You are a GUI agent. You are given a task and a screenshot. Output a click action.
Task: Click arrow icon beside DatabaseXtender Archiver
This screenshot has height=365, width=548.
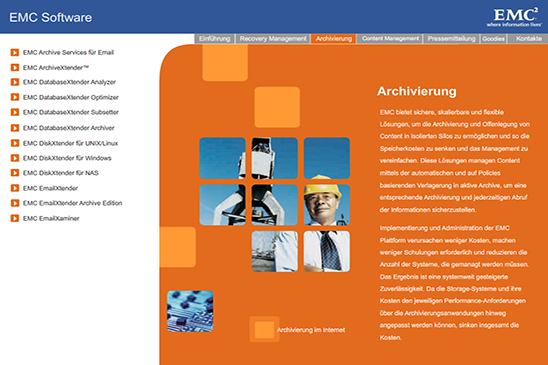coord(15,128)
